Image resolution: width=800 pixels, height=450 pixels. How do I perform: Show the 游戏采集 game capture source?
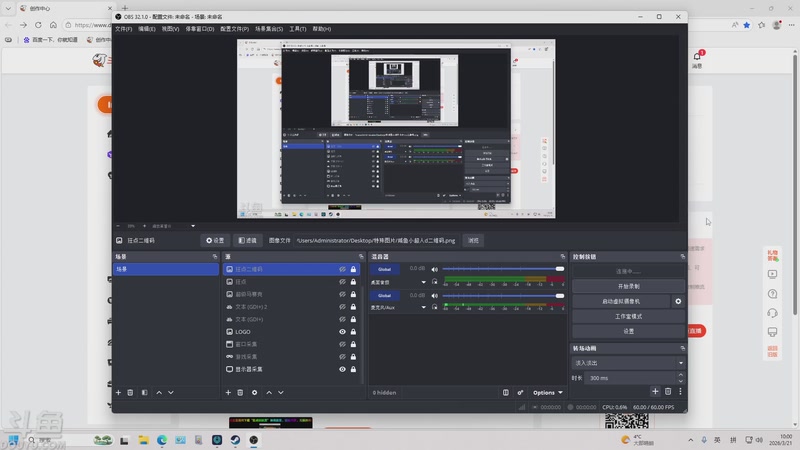coord(342,357)
